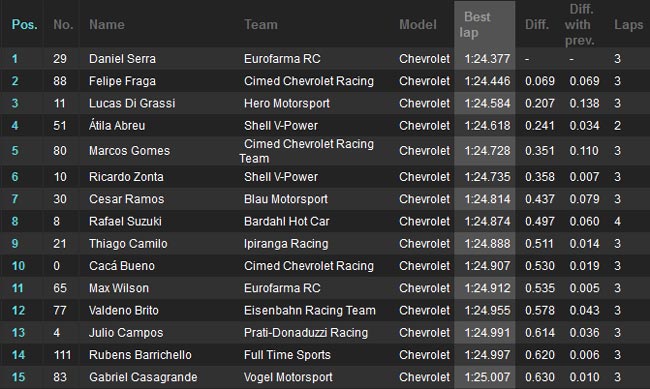Click the Team column header
The image size is (650, 389).
tap(261, 24)
